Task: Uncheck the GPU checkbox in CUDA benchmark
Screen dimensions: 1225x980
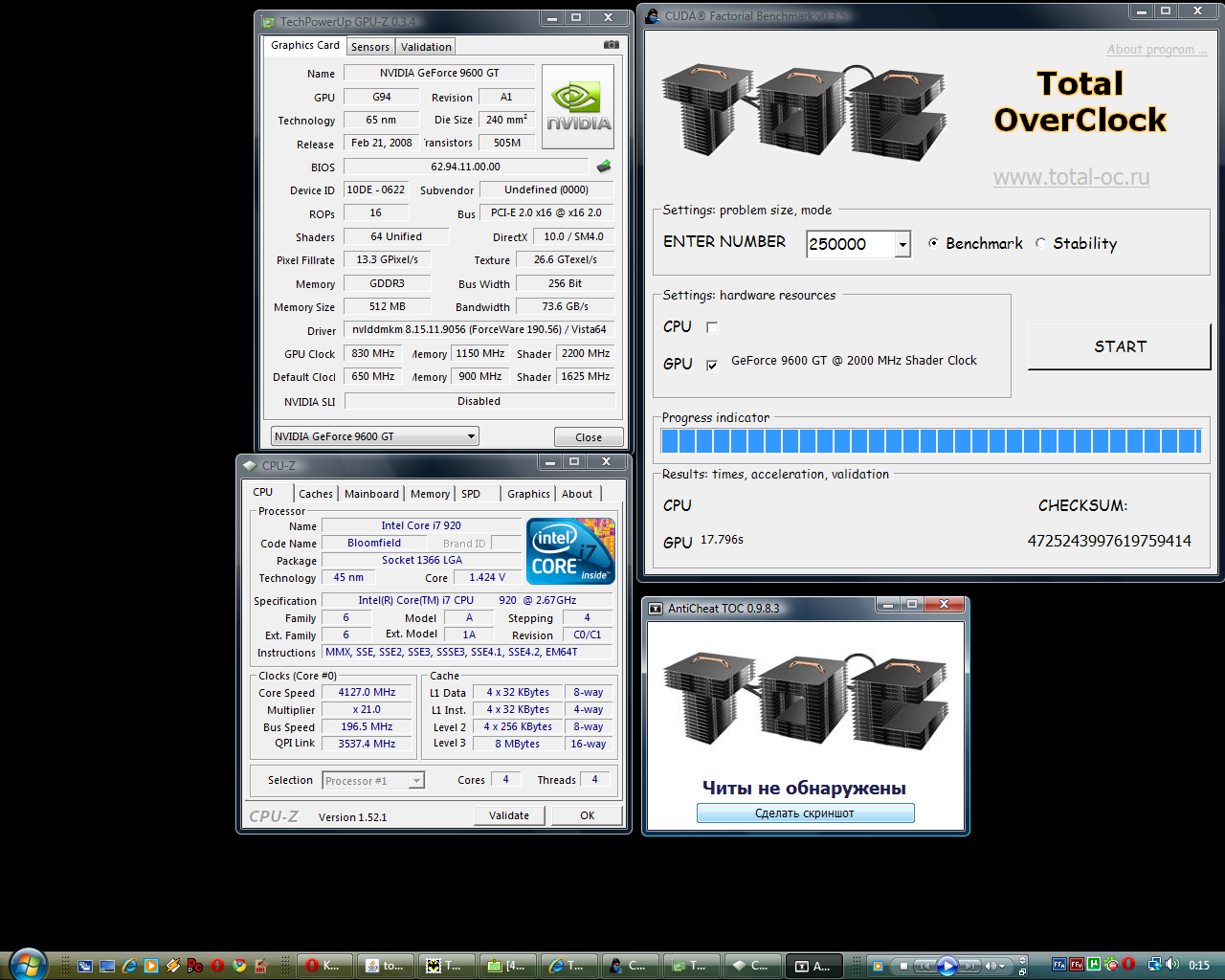Action: pyautogui.click(x=711, y=365)
